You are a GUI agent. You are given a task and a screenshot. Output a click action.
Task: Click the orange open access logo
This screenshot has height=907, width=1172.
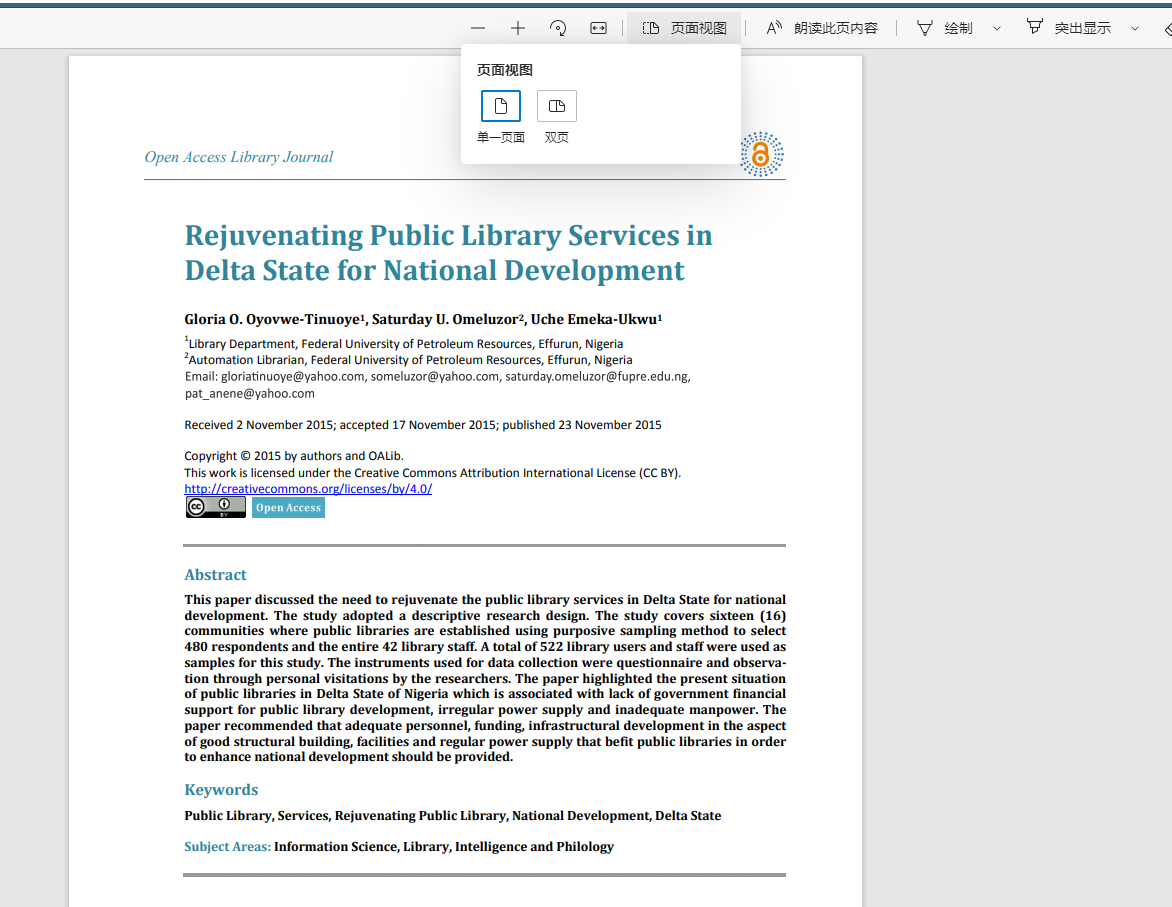pos(762,154)
